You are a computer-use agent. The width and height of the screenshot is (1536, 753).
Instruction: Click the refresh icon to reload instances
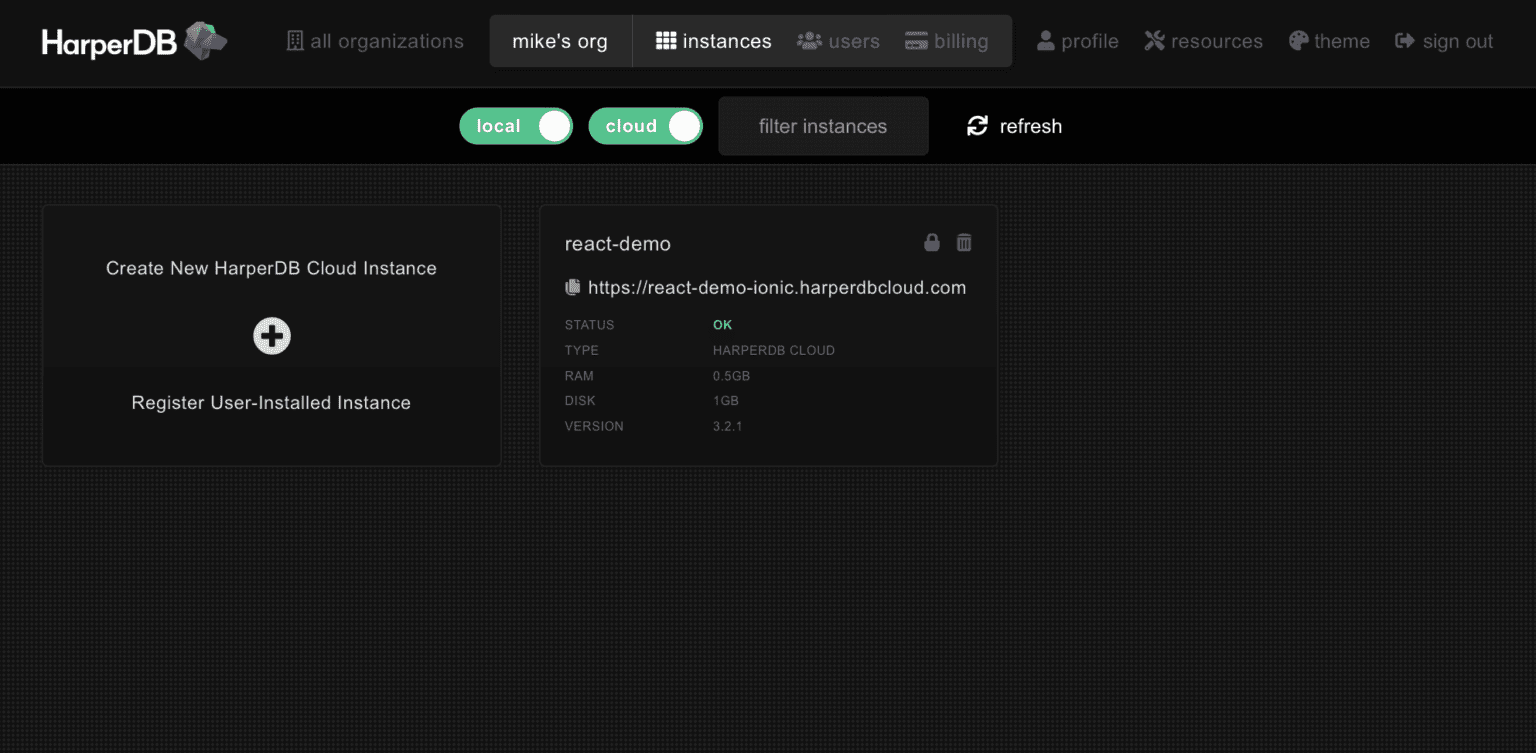click(x=977, y=125)
